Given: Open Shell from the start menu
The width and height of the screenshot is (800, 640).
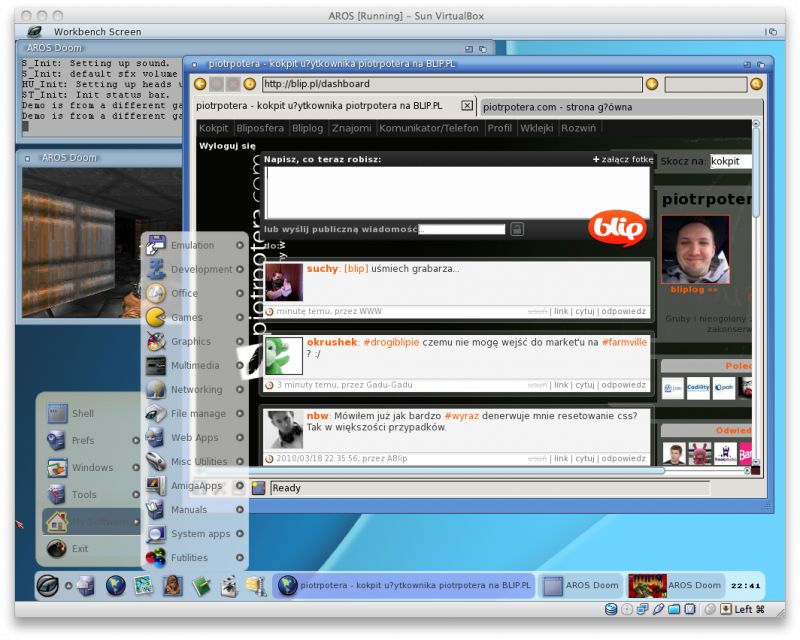Looking at the screenshot, I should tap(89, 413).
